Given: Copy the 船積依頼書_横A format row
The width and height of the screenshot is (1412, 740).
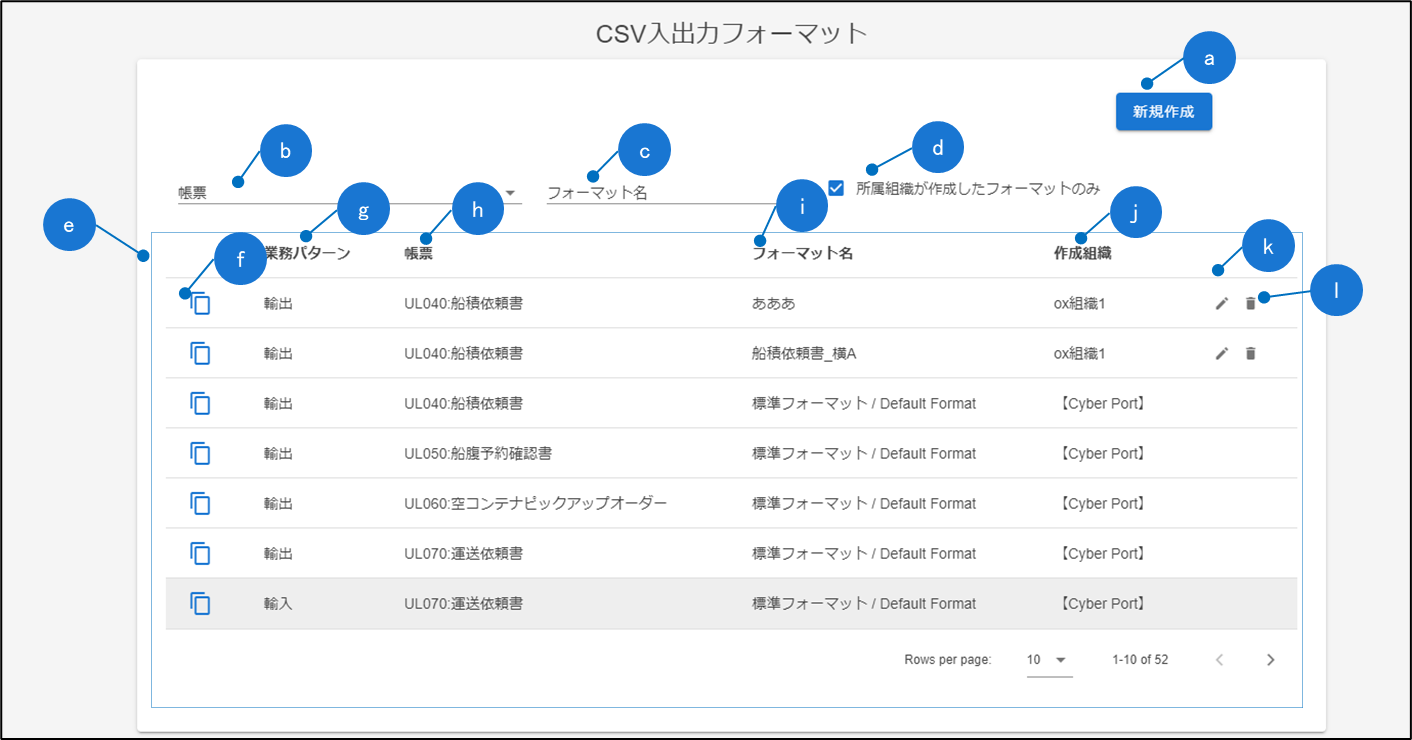Looking at the screenshot, I should 201,353.
